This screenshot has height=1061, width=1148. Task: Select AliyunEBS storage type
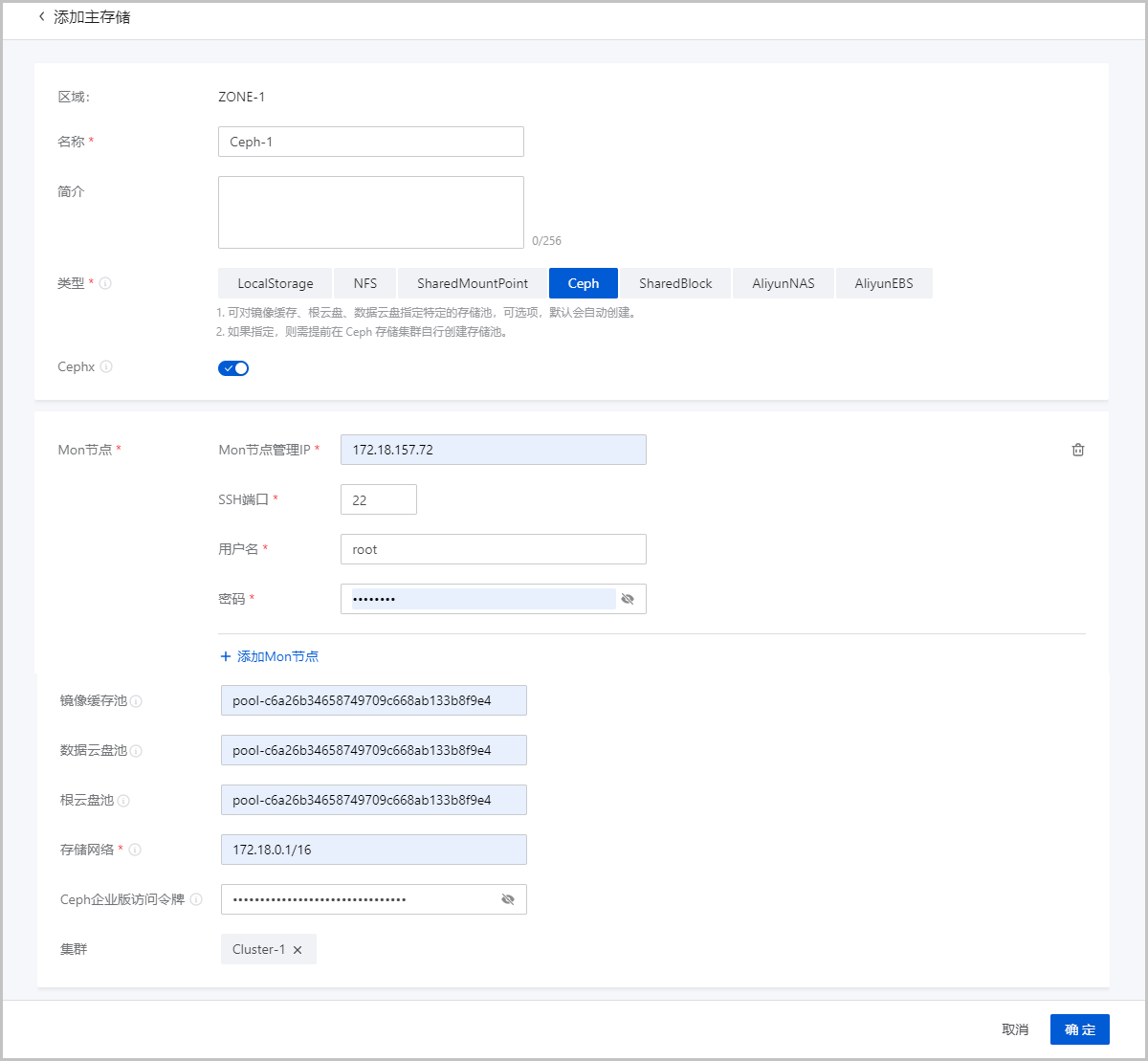pyautogui.click(x=884, y=283)
